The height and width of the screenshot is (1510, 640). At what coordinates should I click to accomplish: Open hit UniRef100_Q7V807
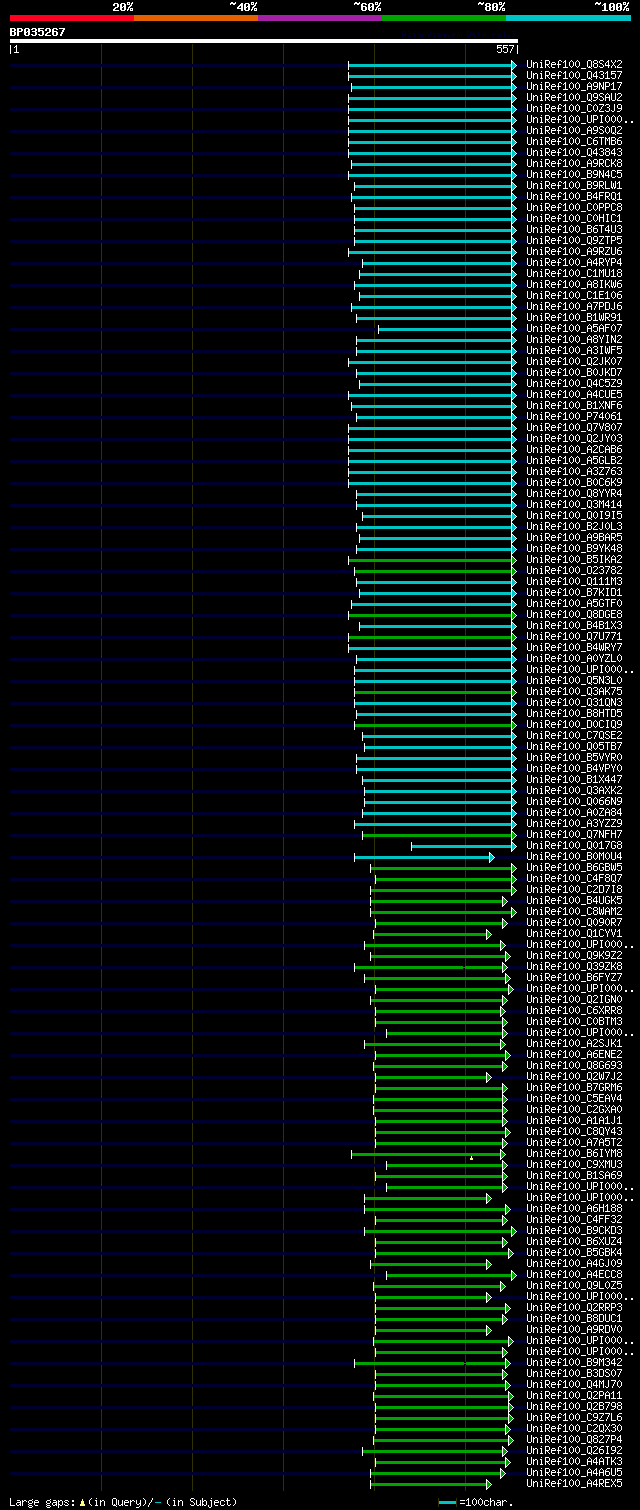click(574, 427)
